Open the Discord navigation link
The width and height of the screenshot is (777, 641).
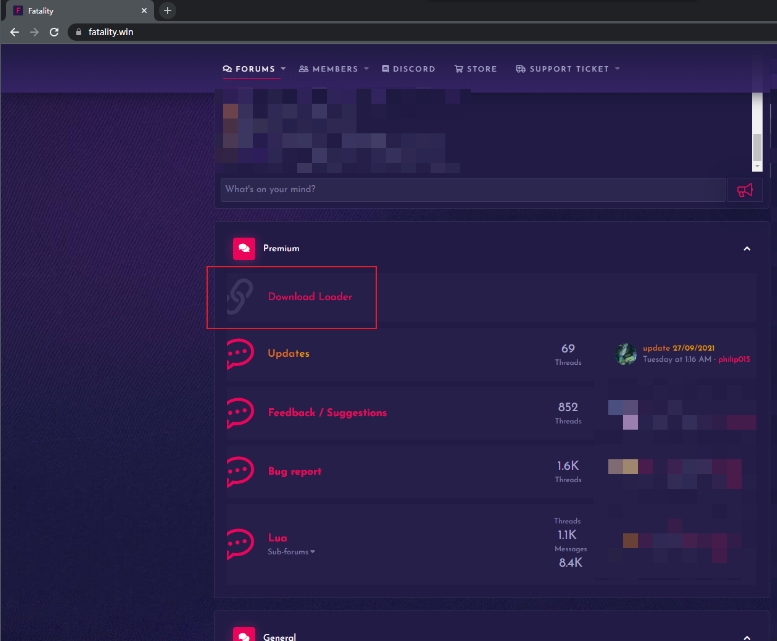409,69
